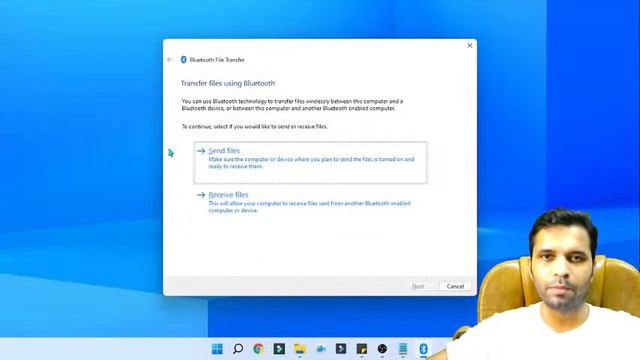The width and height of the screenshot is (640, 360).
Task: Choose the Receive files option
Action: pyautogui.click(x=310, y=202)
